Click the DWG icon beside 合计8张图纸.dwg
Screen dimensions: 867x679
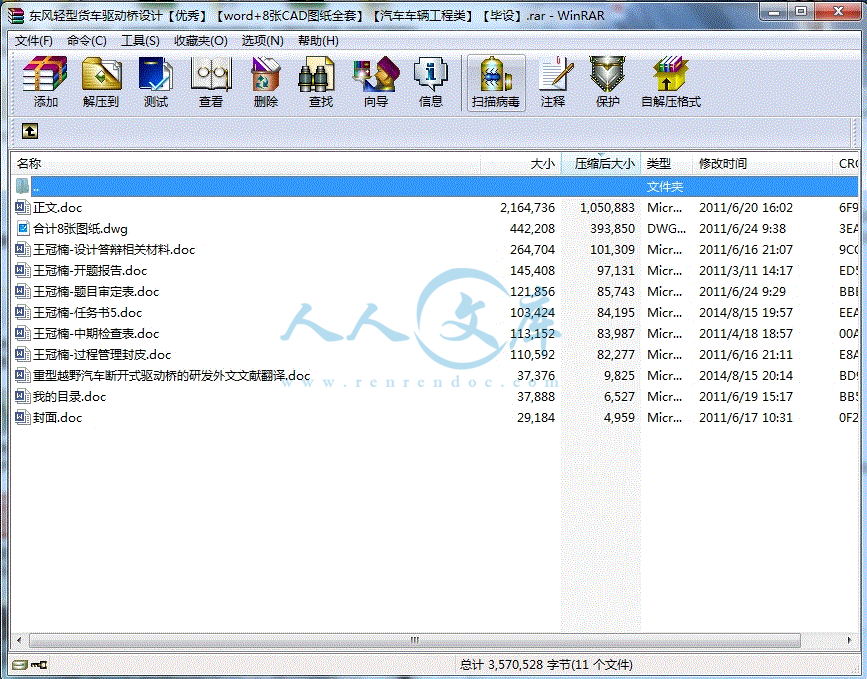coord(23,228)
